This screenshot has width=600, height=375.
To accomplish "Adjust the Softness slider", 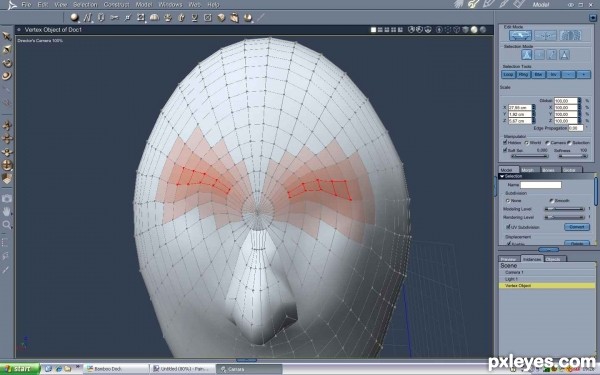I will [x=572, y=156].
